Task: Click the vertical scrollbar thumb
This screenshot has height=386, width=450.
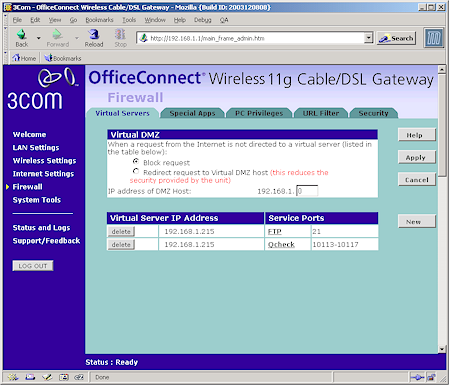Action: tap(442, 125)
